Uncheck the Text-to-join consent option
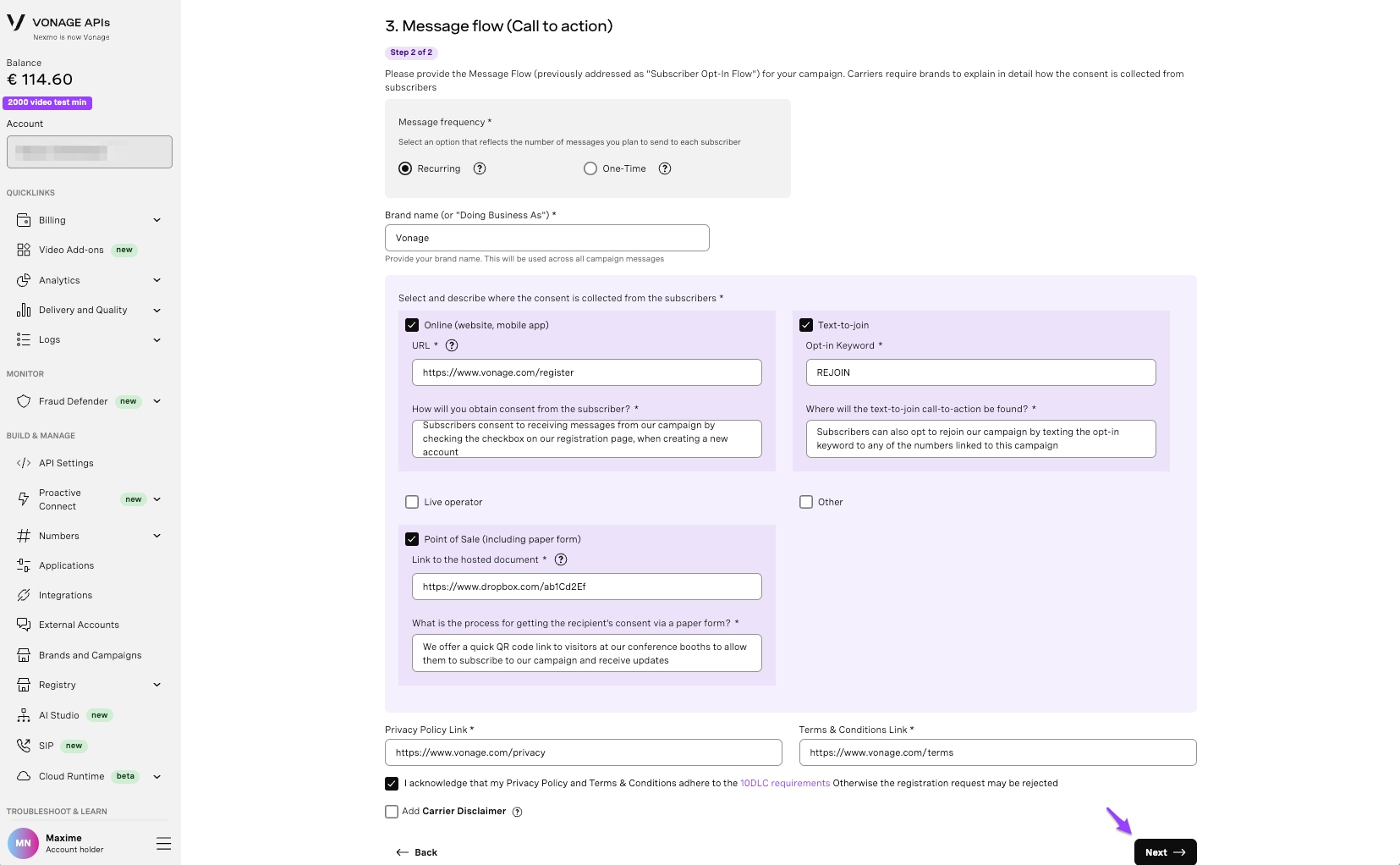The width and height of the screenshot is (1400, 865). tap(806, 325)
